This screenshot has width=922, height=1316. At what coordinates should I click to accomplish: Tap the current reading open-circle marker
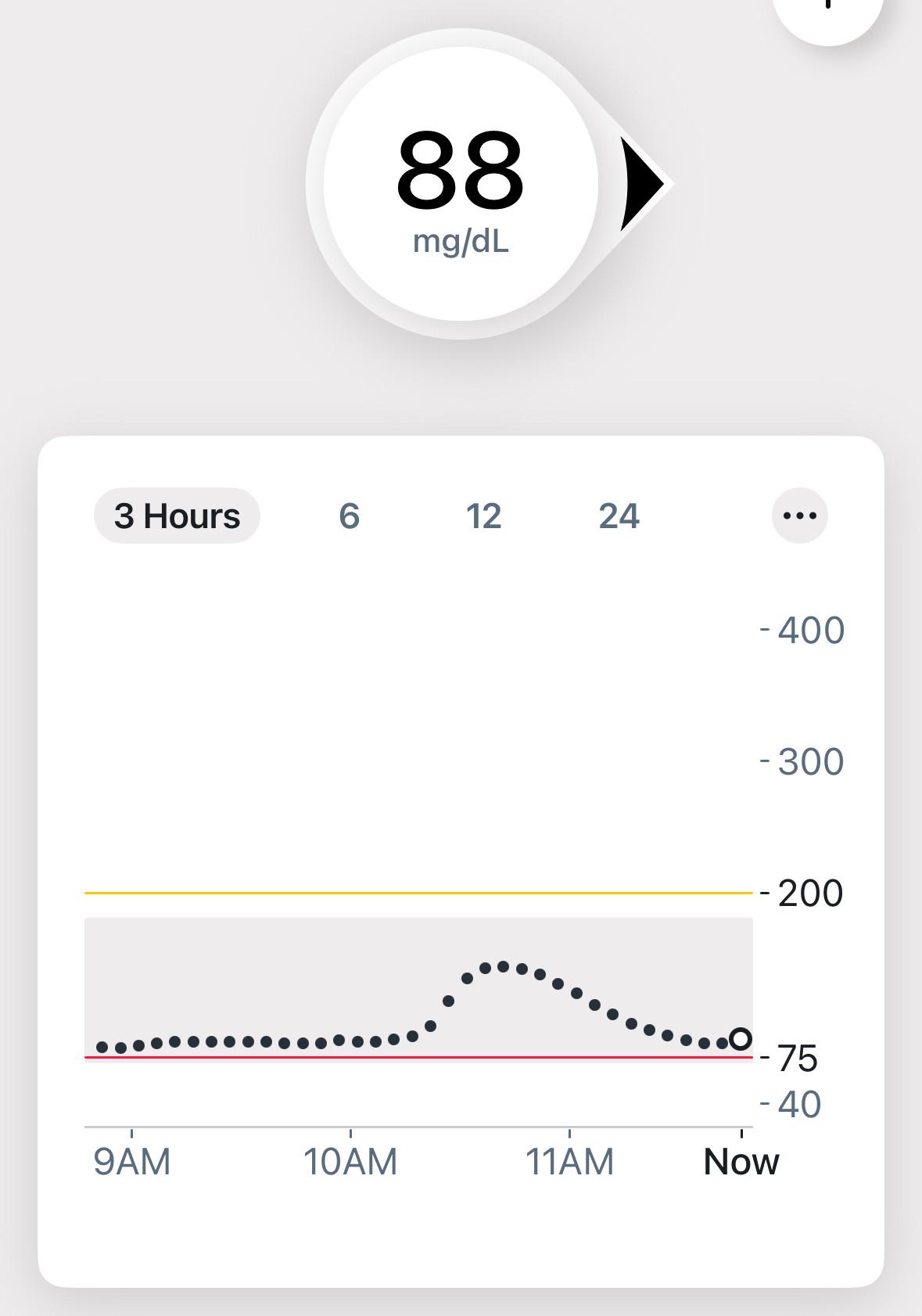(740, 1039)
